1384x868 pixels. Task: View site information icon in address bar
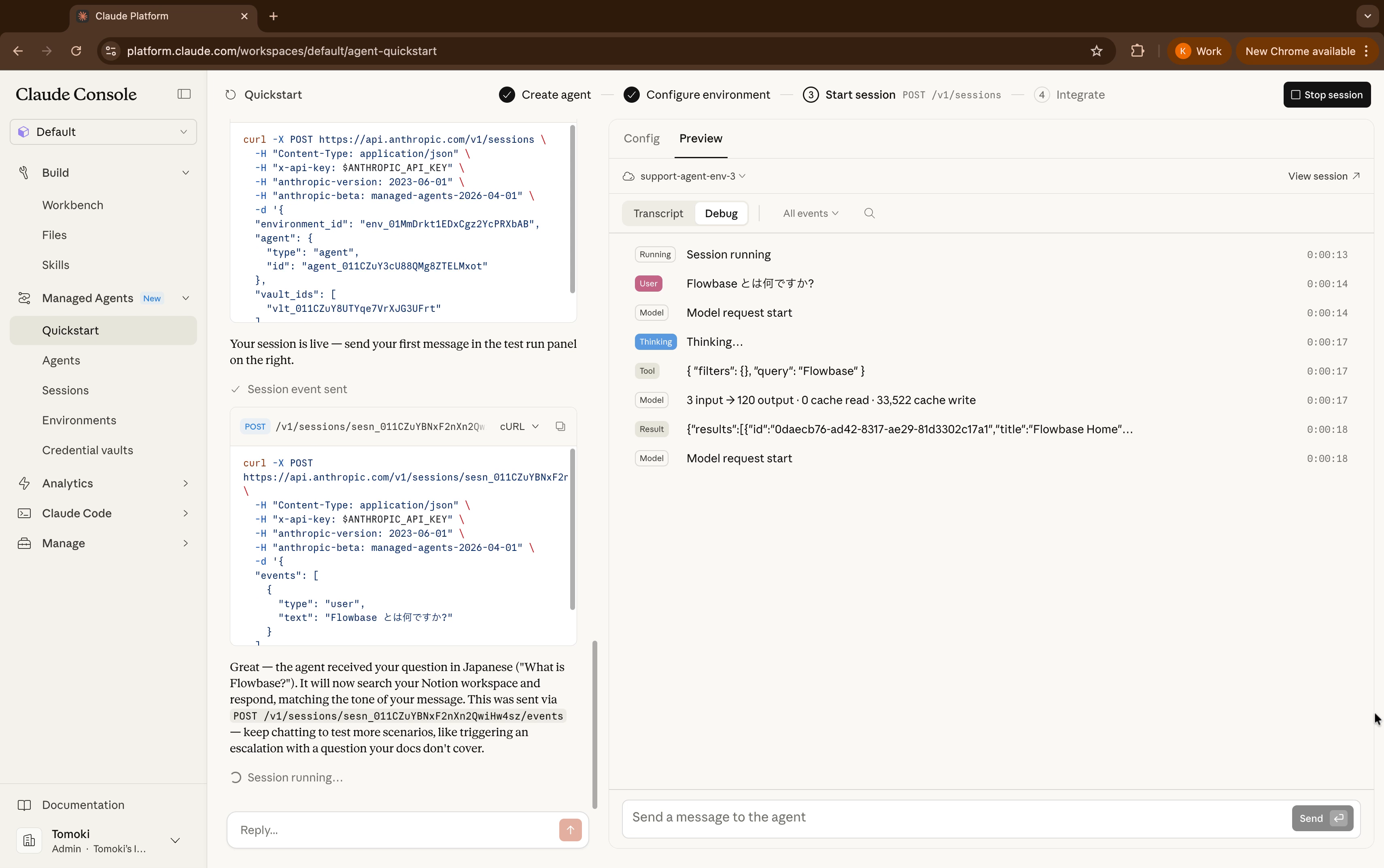(111, 51)
